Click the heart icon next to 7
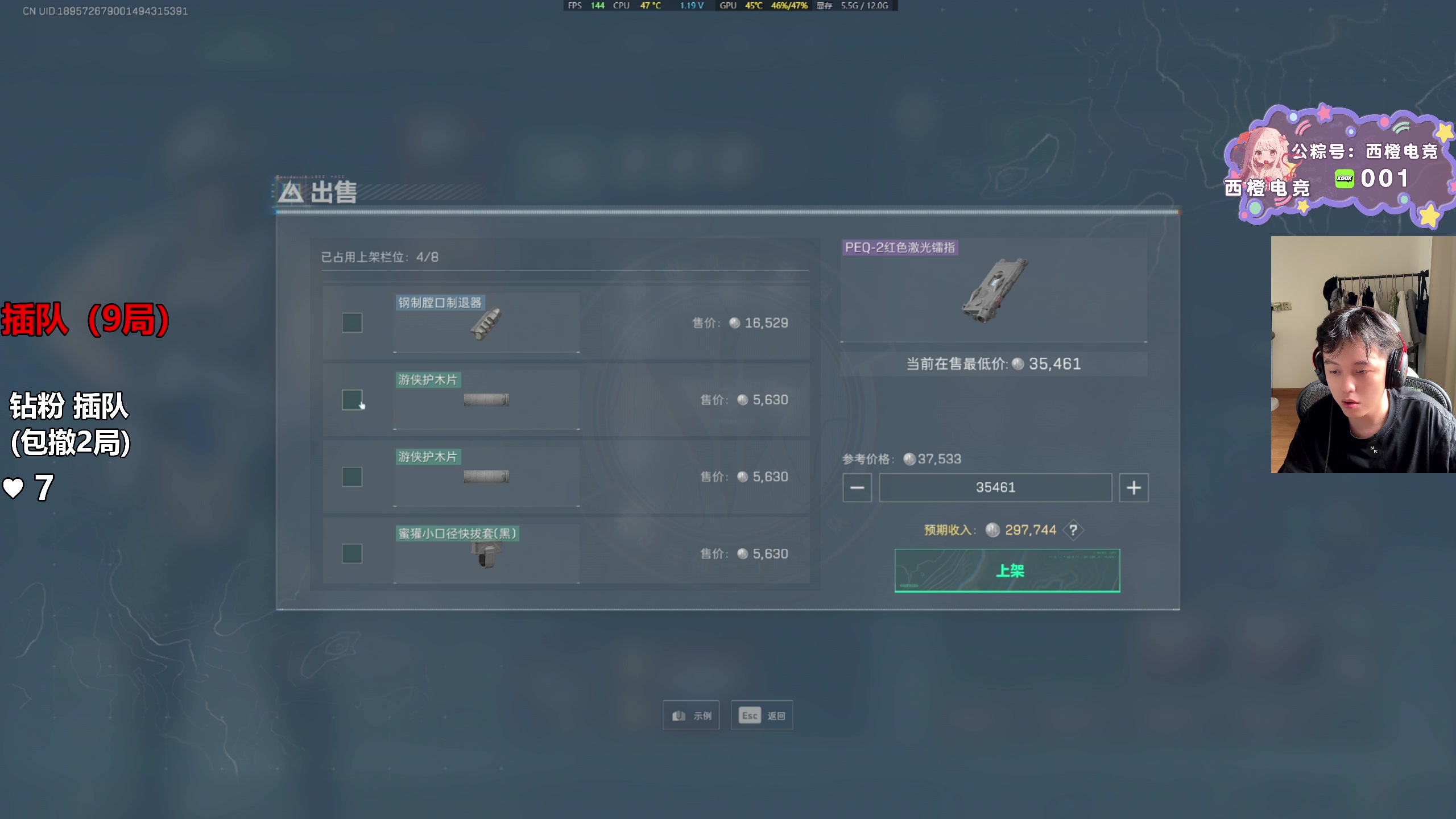Screen dimensions: 1456x819 point(13,488)
